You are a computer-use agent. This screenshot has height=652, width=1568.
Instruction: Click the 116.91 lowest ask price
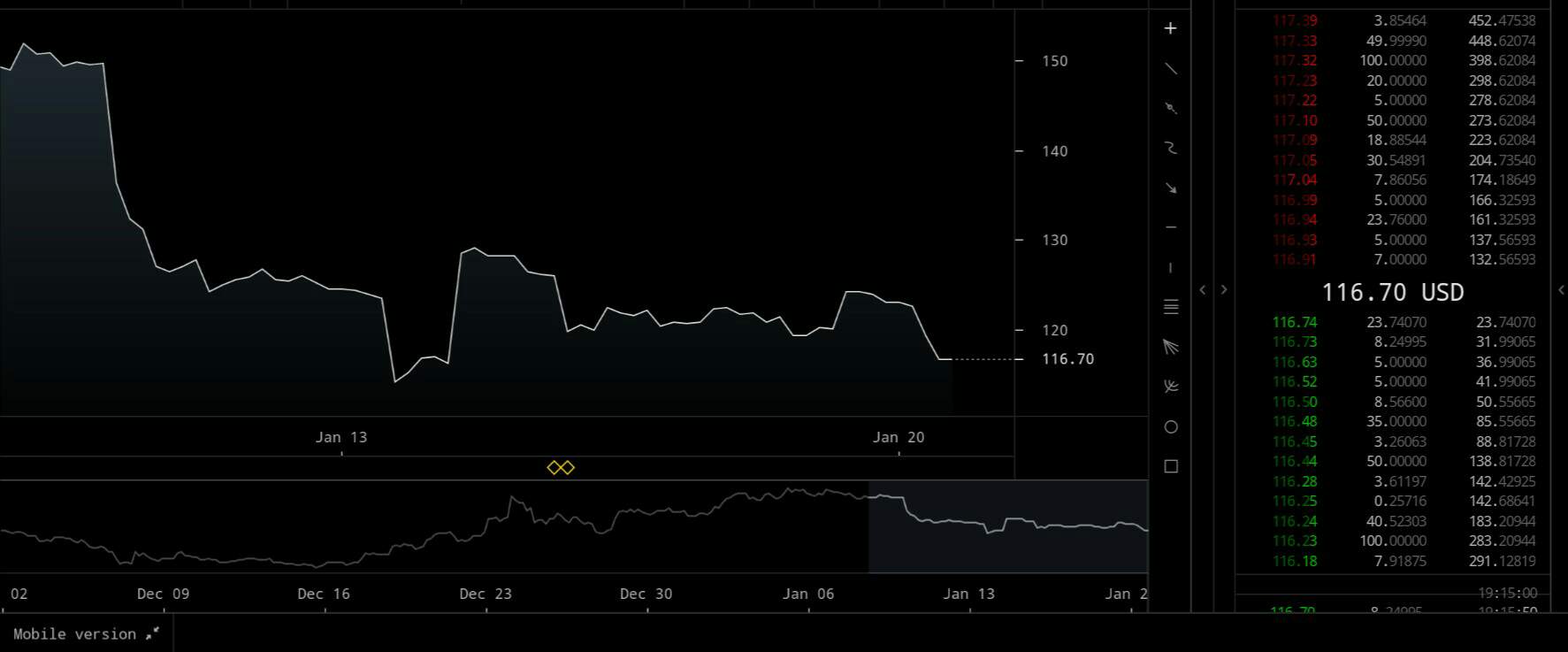coord(1294,259)
